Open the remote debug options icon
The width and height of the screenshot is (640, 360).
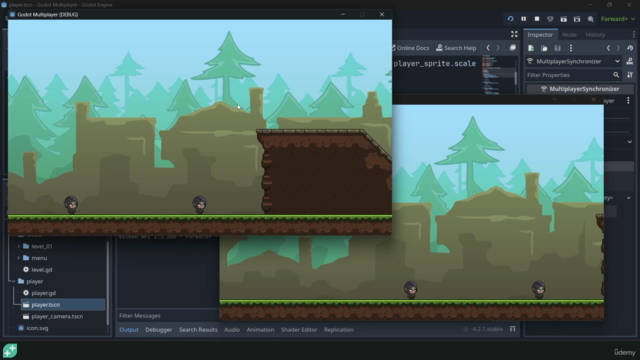point(550,19)
